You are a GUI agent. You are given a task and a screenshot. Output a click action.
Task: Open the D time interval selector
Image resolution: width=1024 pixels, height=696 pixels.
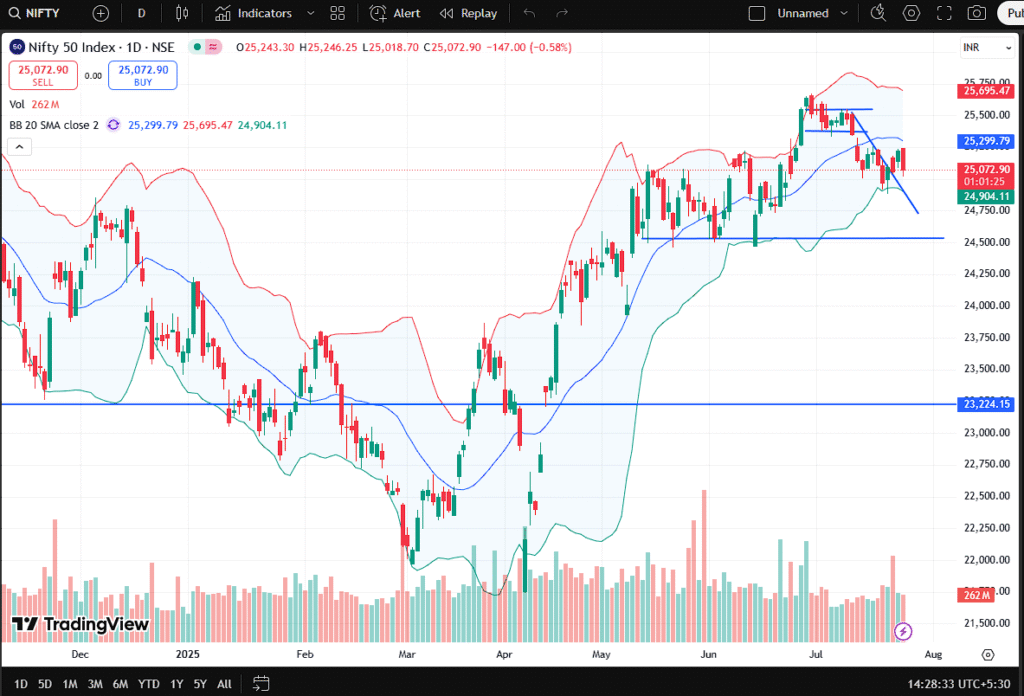point(141,13)
